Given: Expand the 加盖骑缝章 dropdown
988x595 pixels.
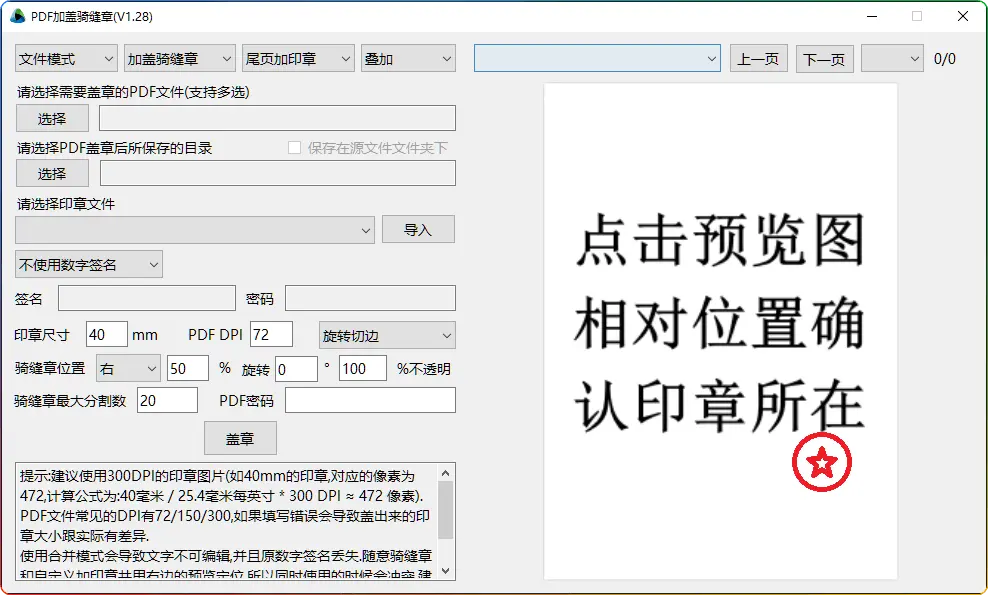Looking at the screenshot, I should click(x=180, y=59).
